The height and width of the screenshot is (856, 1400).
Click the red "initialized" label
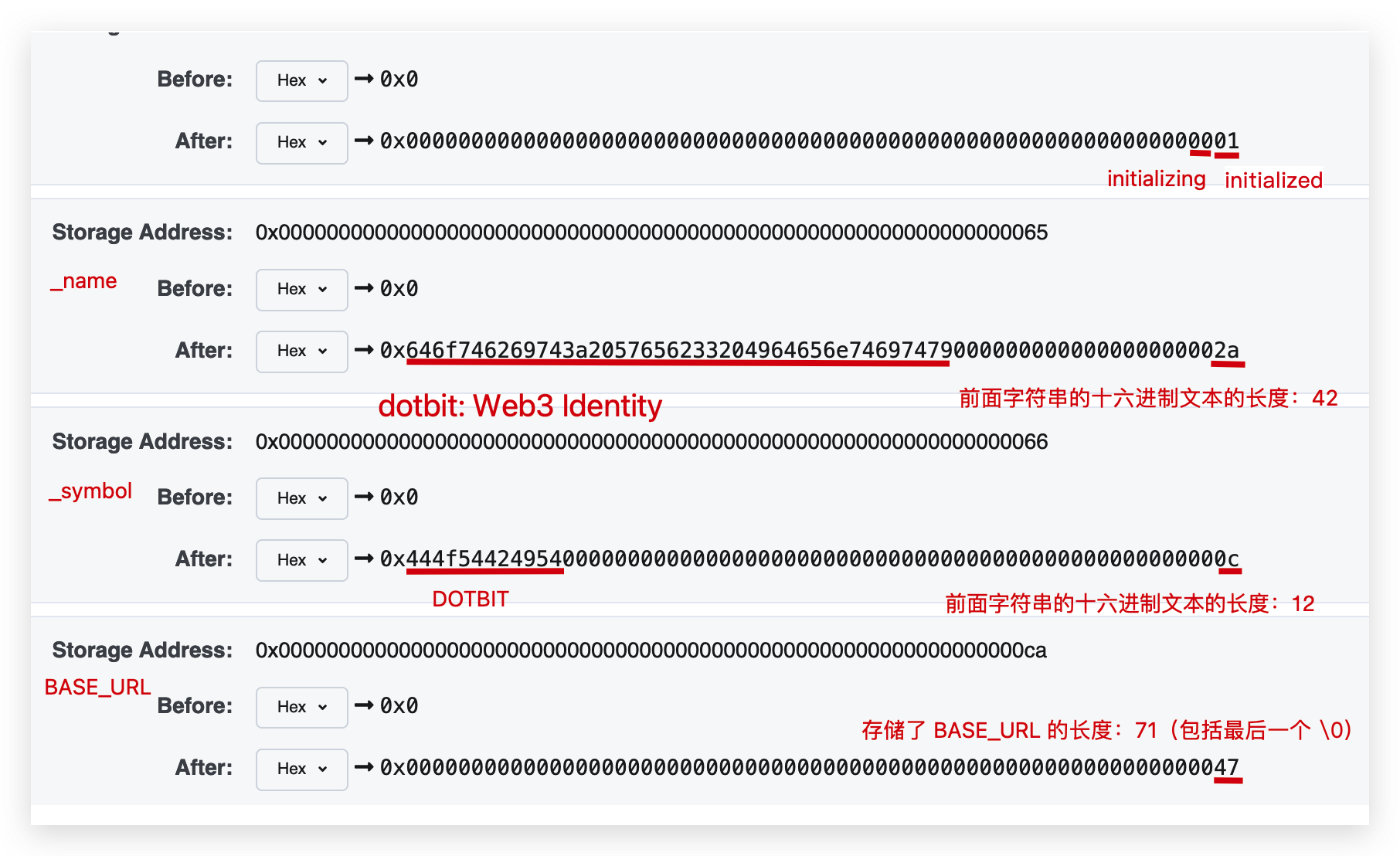[x=1273, y=181]
